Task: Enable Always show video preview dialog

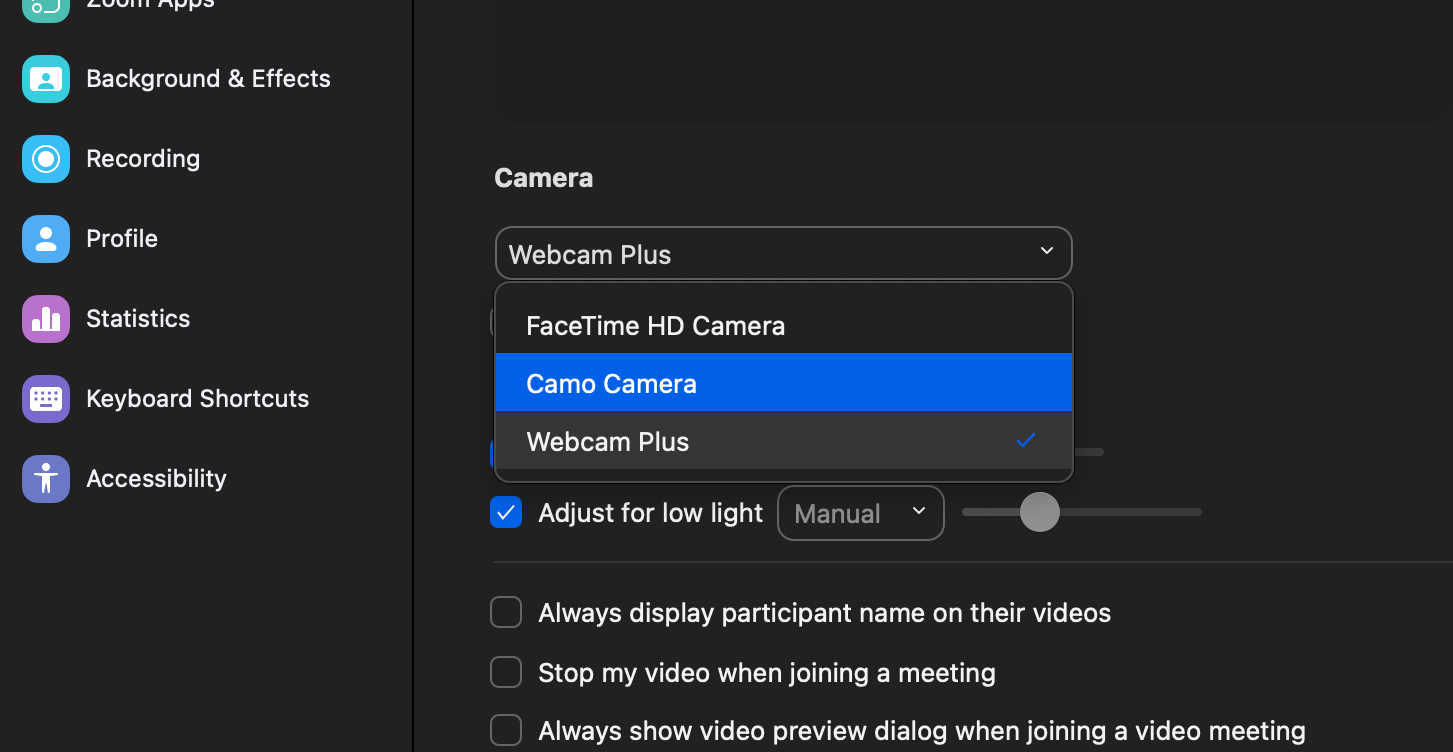Action: (x=506, y=731)
